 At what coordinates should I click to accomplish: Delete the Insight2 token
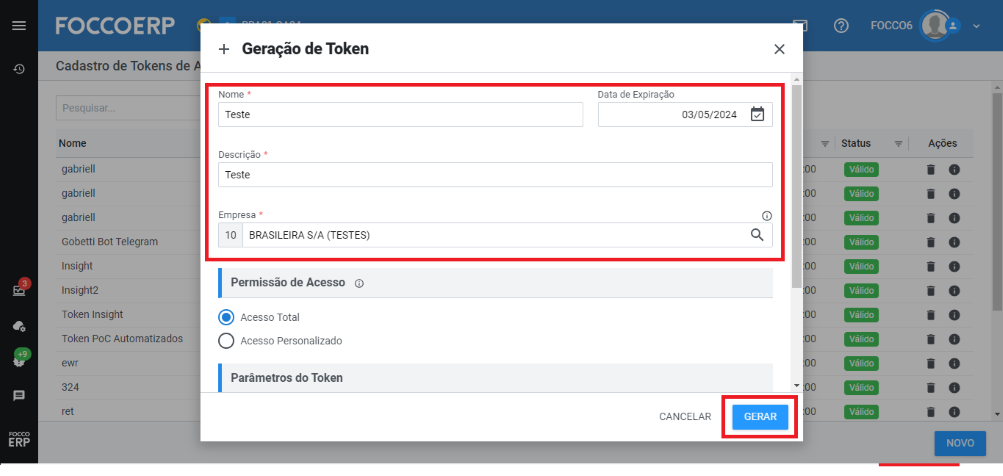pos(931,290)
